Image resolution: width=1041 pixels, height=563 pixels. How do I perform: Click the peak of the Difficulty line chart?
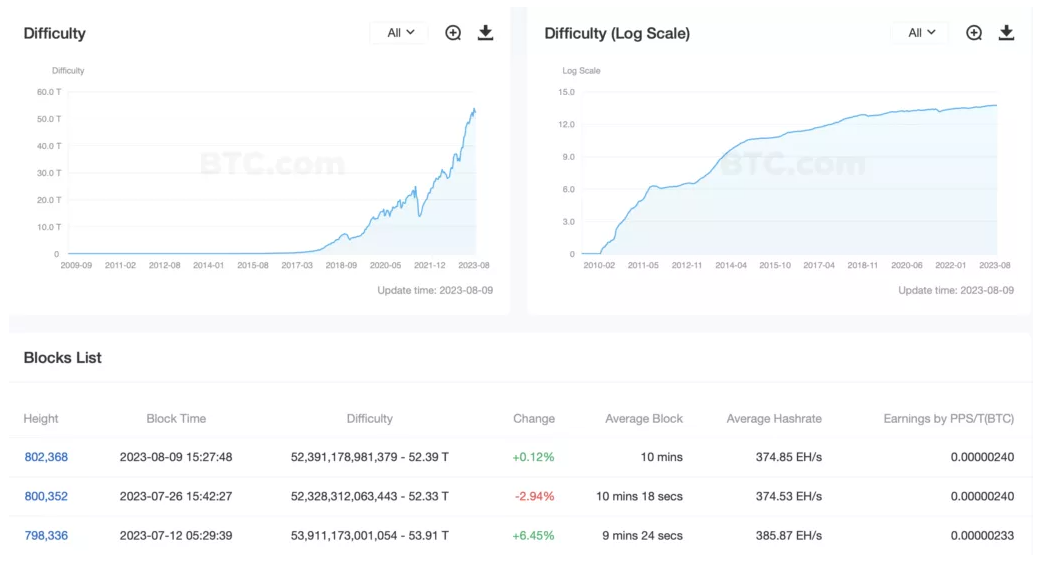473,109
